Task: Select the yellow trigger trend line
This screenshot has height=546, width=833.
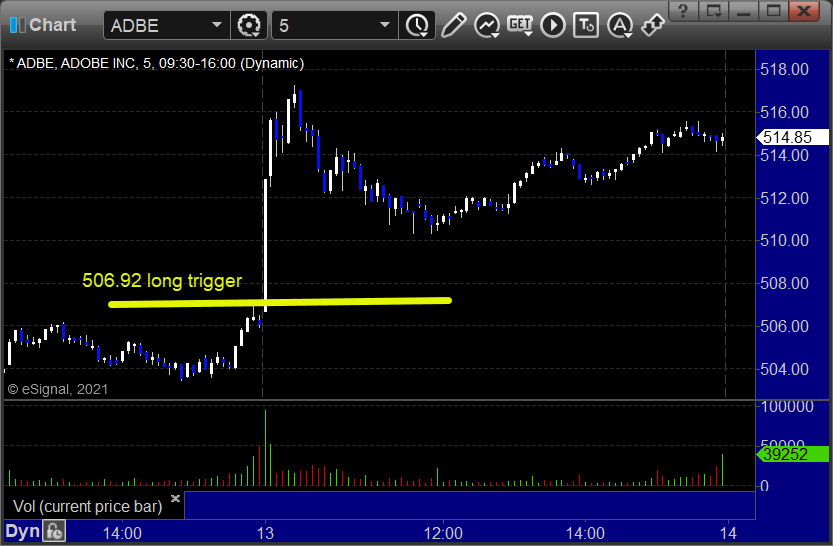Action: pos(280,302)
